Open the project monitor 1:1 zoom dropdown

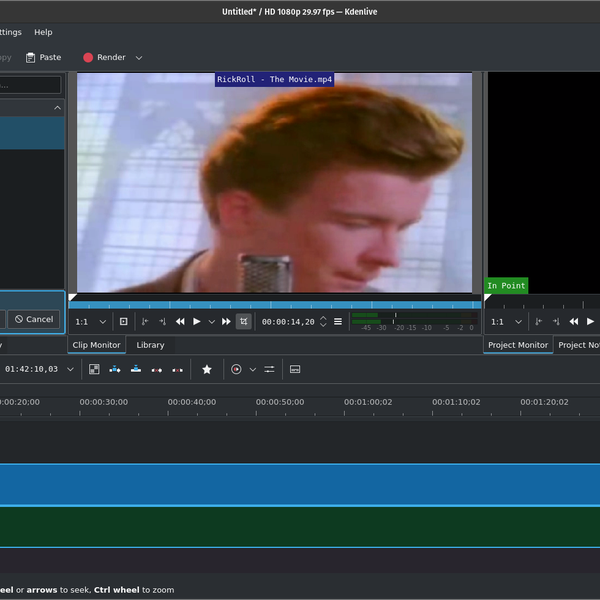[506, 322]
